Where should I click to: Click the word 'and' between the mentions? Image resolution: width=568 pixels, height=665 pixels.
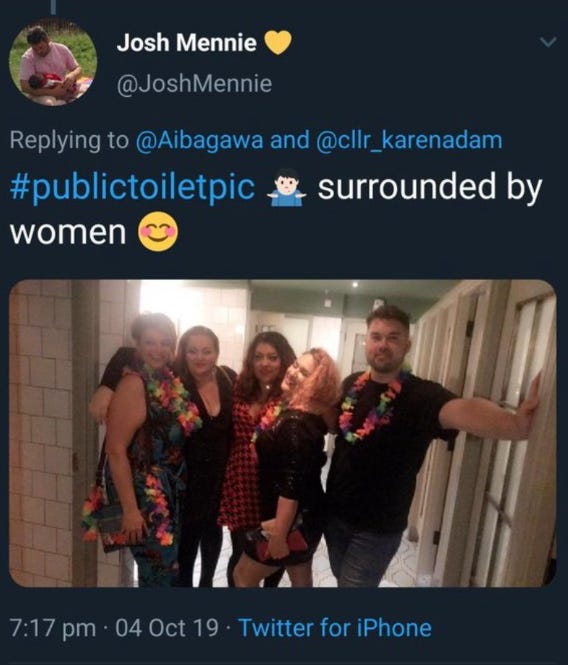point(290,140)
